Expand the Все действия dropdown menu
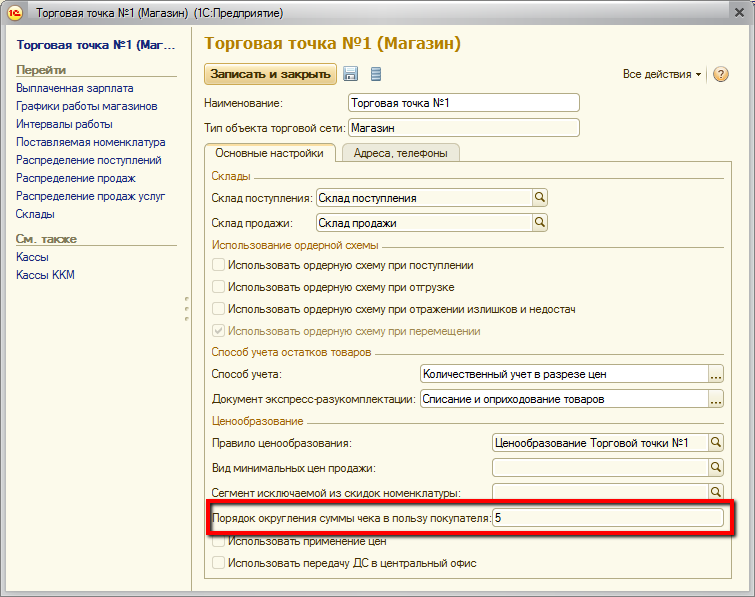Viewport: 755px width, 597px height. click(661, 75)
